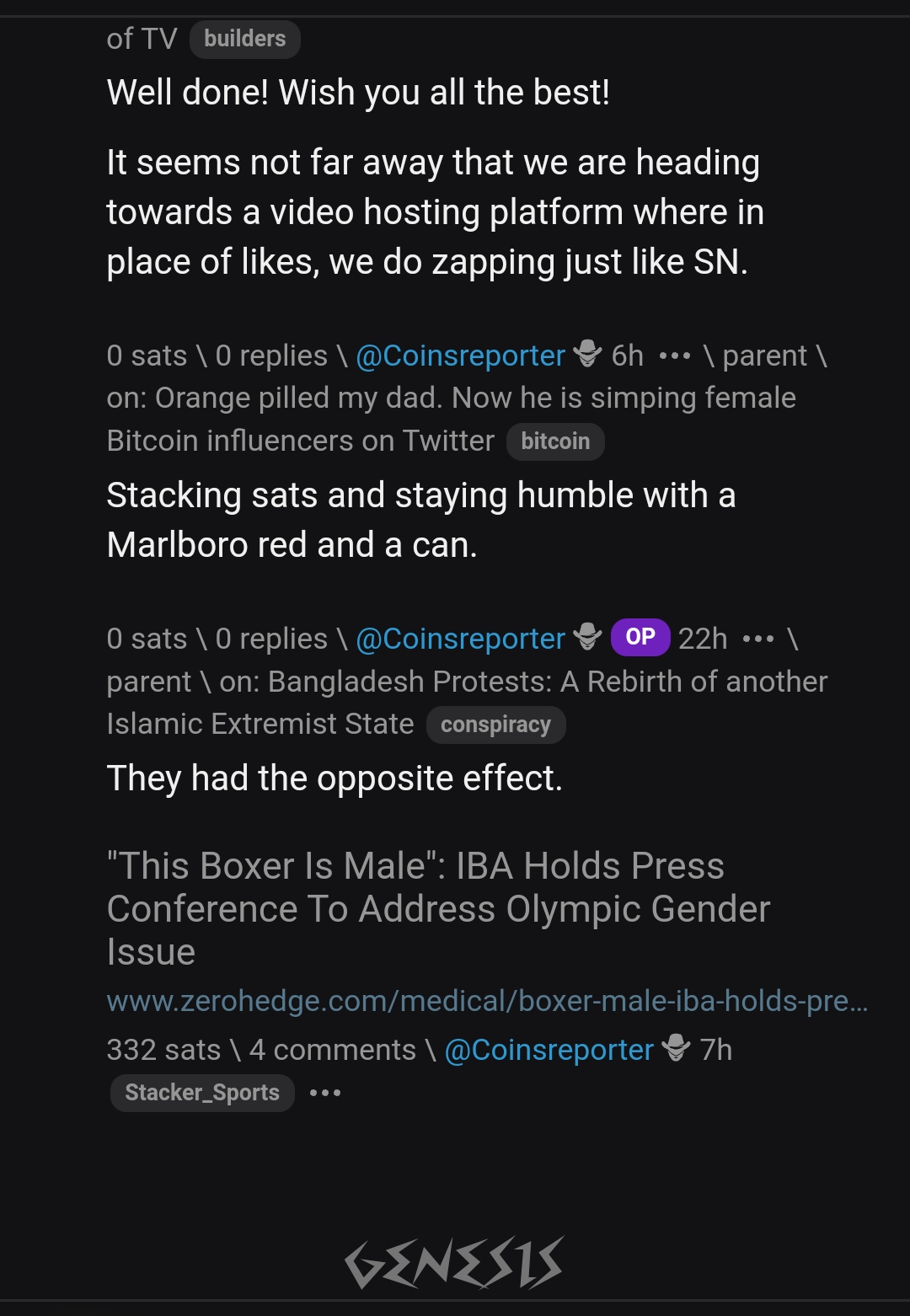Screen dimensions: 910x1316
Task: Open the first comment's parent link
Action: (764, 356)
